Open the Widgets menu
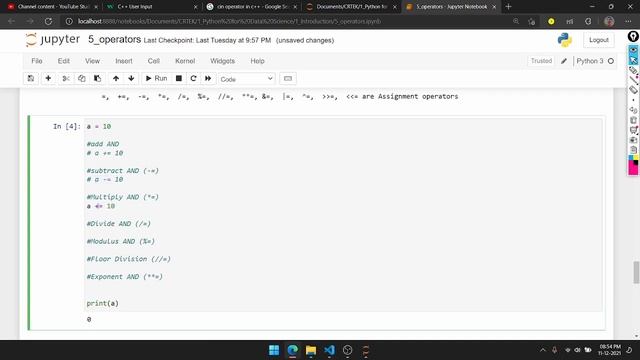640x360 pixels. point(222,61)
